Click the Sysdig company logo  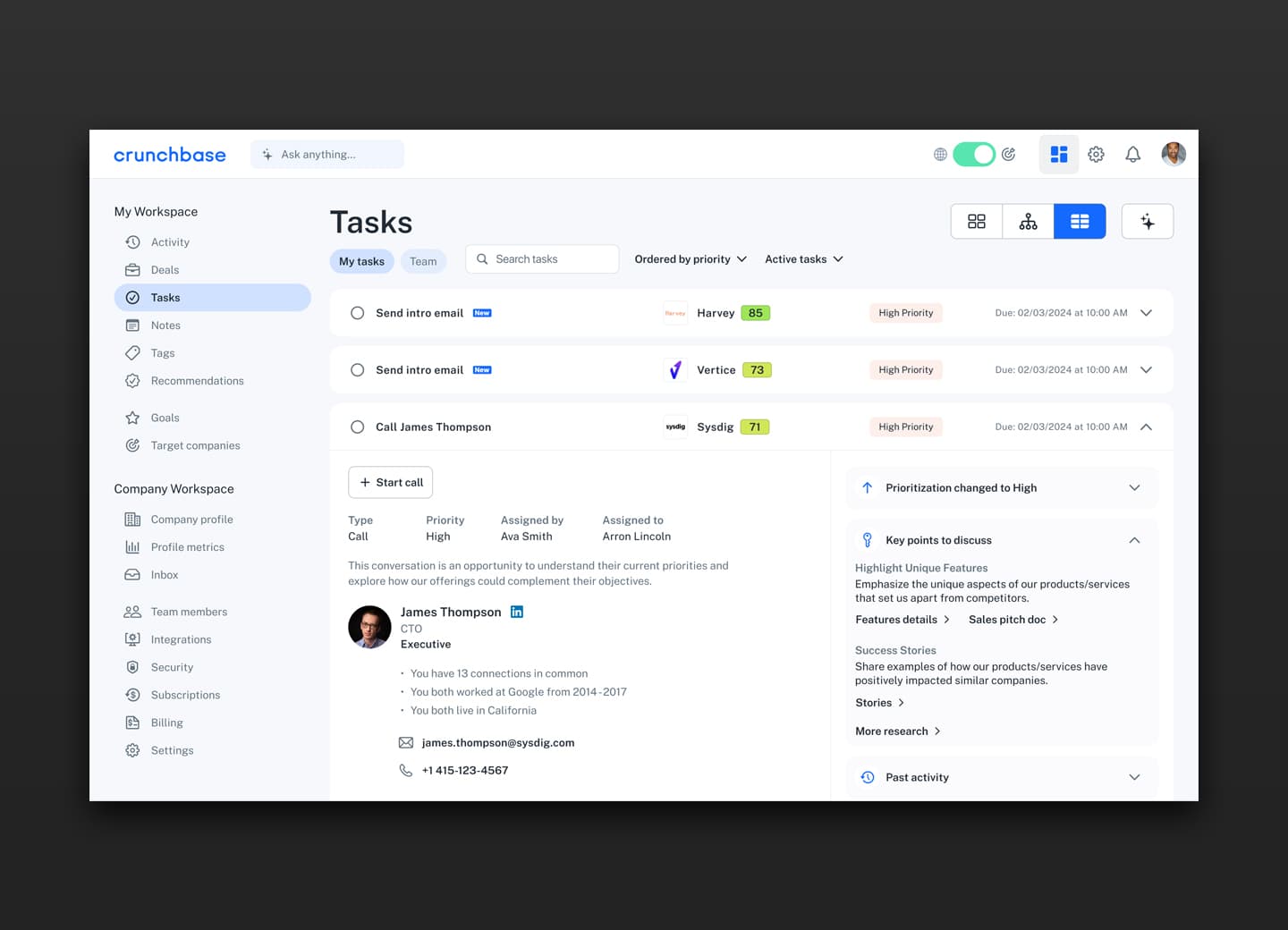click(675, 427)
